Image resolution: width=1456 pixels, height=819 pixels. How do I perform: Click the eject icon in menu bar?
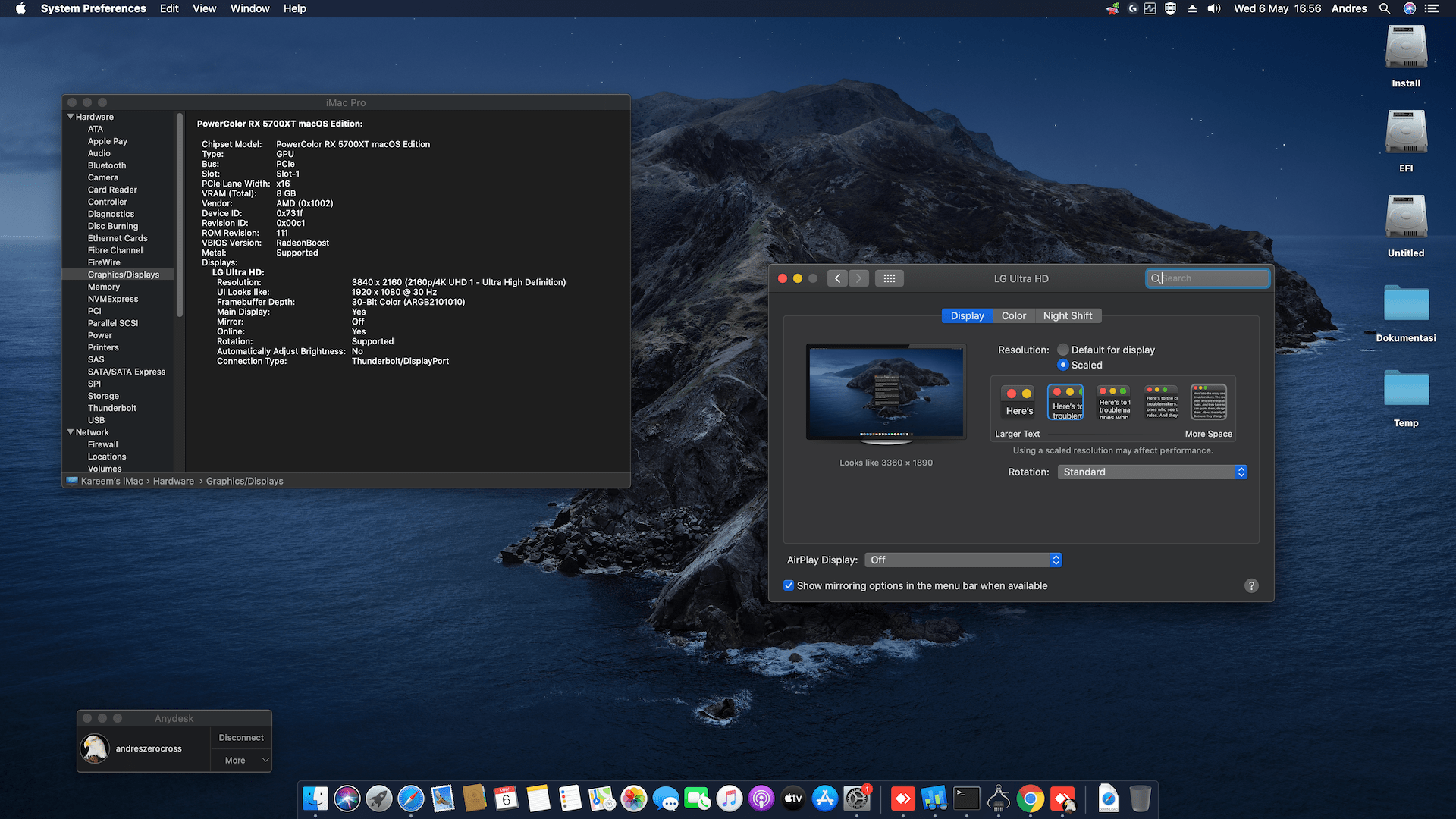click(x=1192, y=8)
